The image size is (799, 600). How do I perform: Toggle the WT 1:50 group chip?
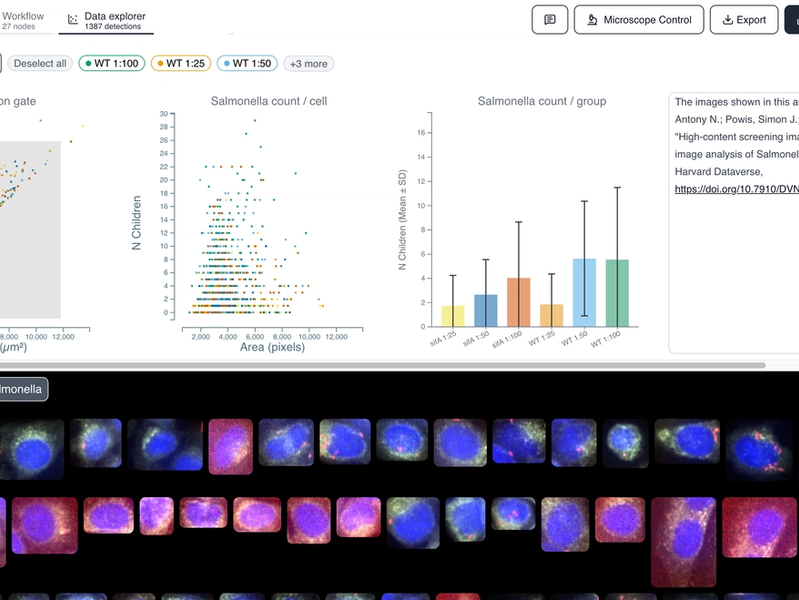pos(247,63)
